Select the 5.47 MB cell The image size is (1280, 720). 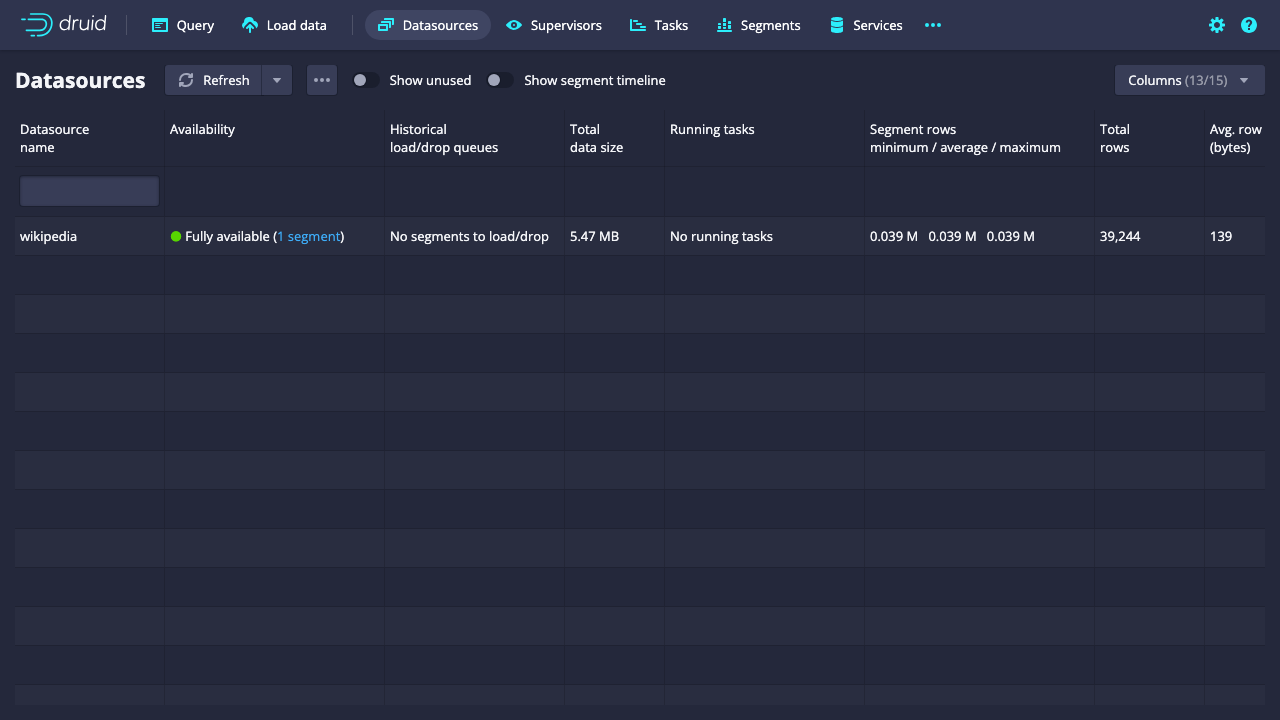tap(614, 237)
